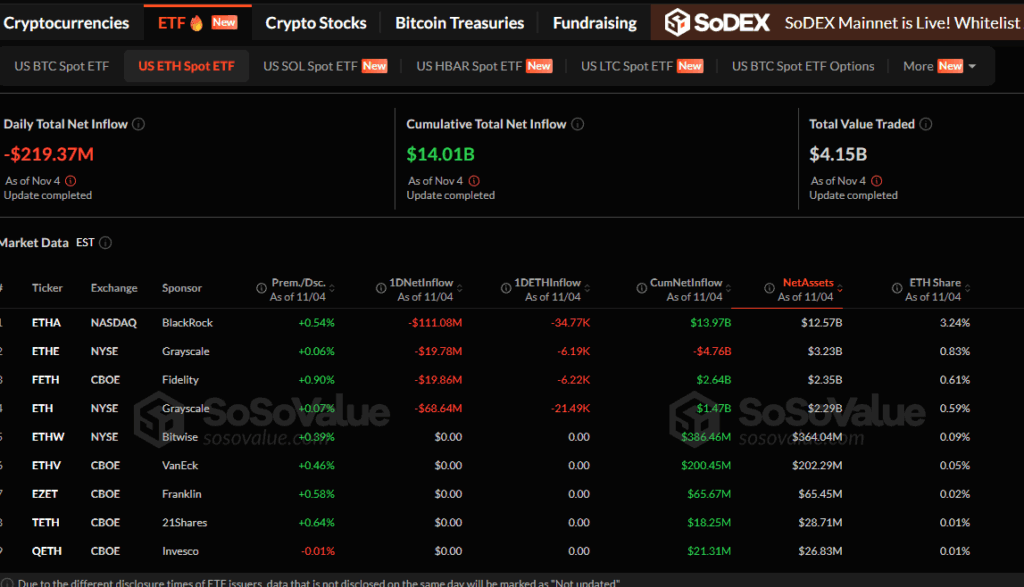Open the ETHA ticker row
Screen dimensions: 1024x587
coord(46,323)
